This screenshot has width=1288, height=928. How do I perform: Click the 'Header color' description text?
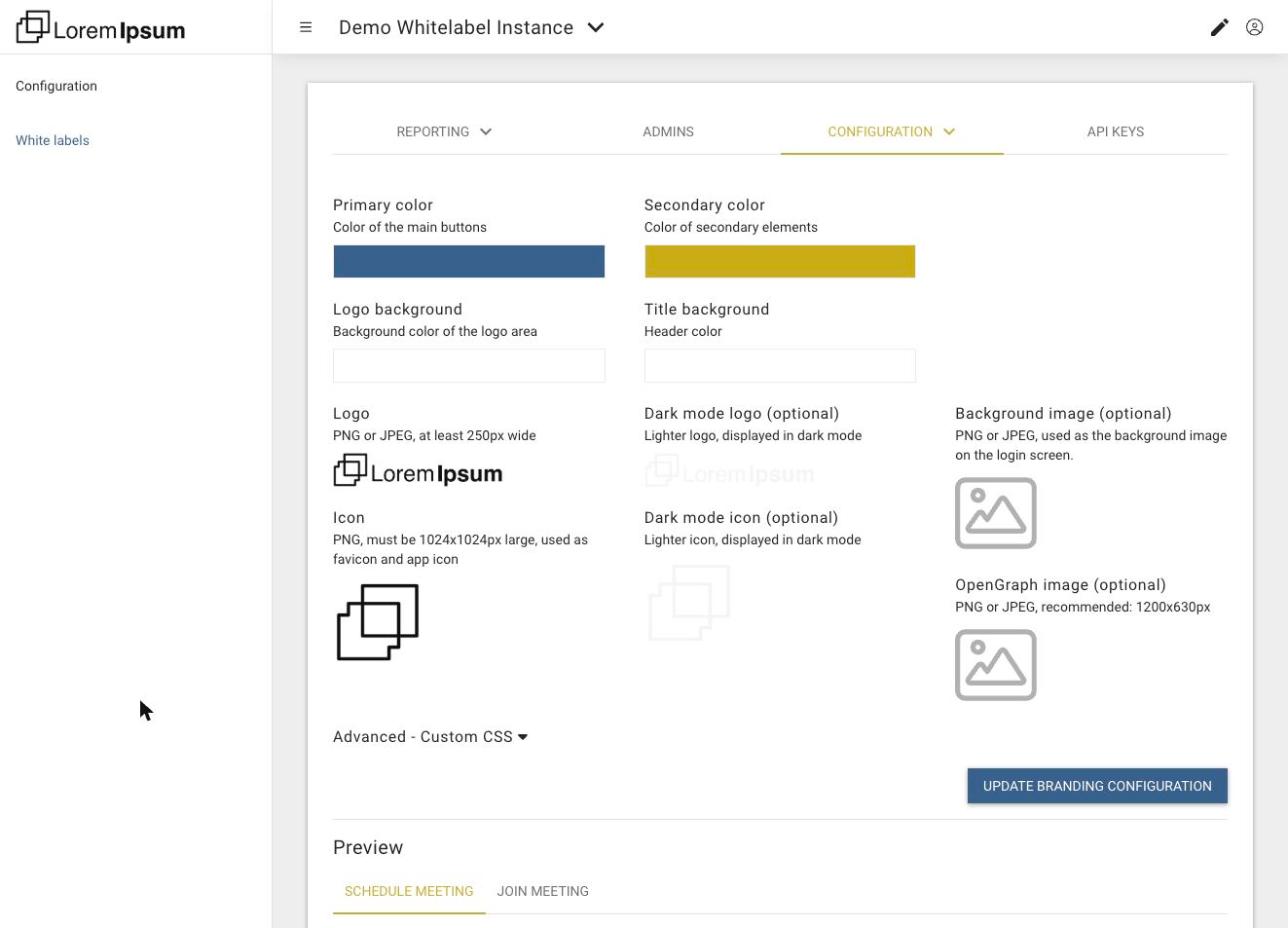[x=683, y=332]
